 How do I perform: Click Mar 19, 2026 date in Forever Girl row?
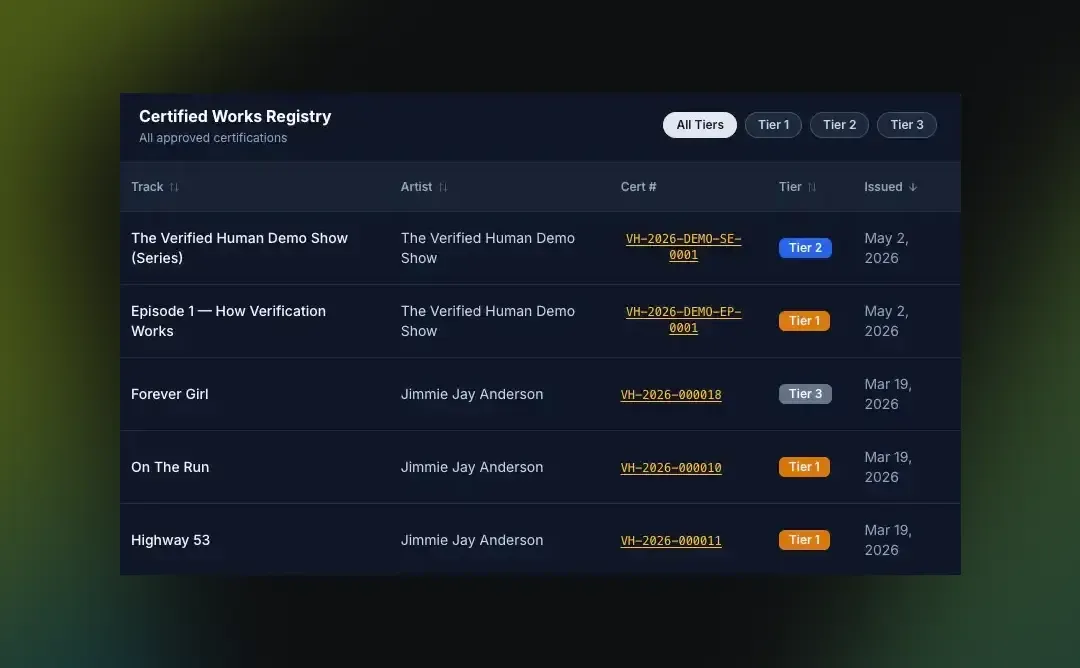[x=888, y=394]
